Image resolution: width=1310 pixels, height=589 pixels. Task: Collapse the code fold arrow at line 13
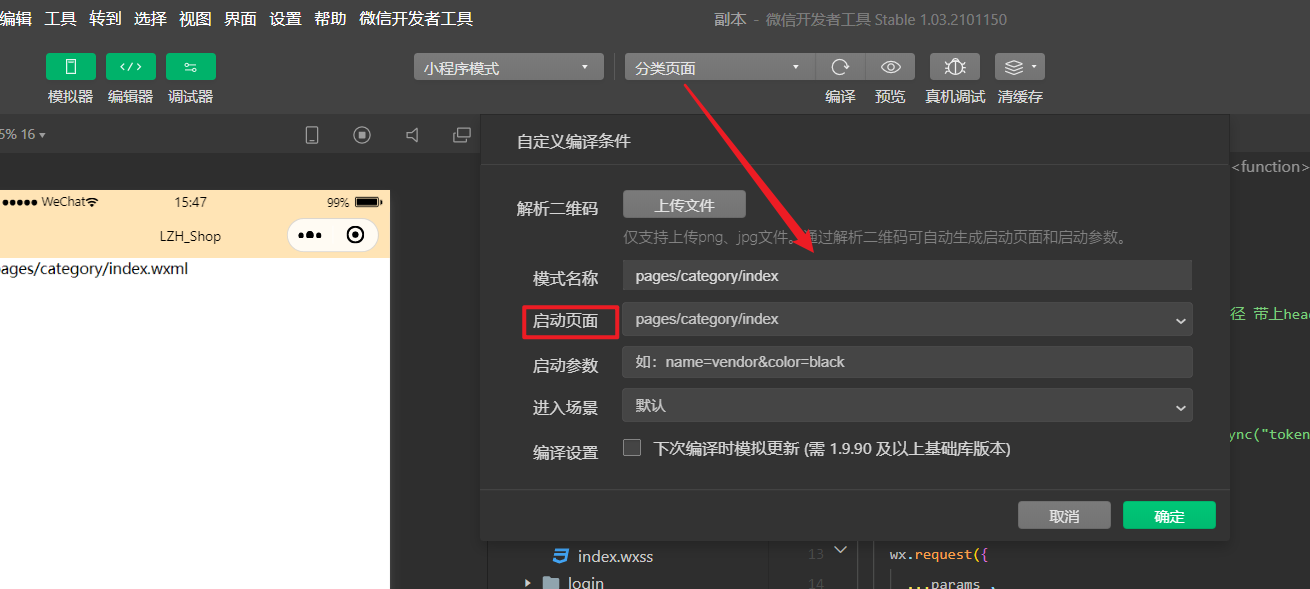pos(840,550)
